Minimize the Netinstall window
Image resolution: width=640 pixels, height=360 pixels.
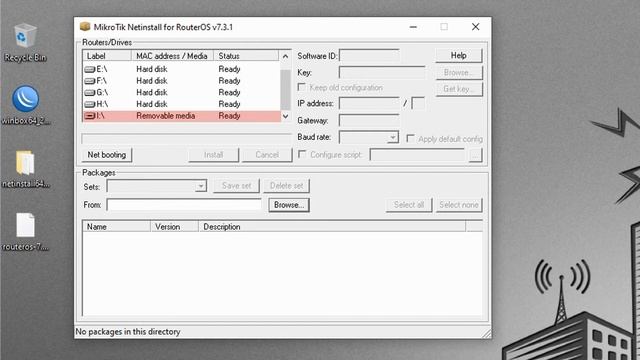(413, 27)
